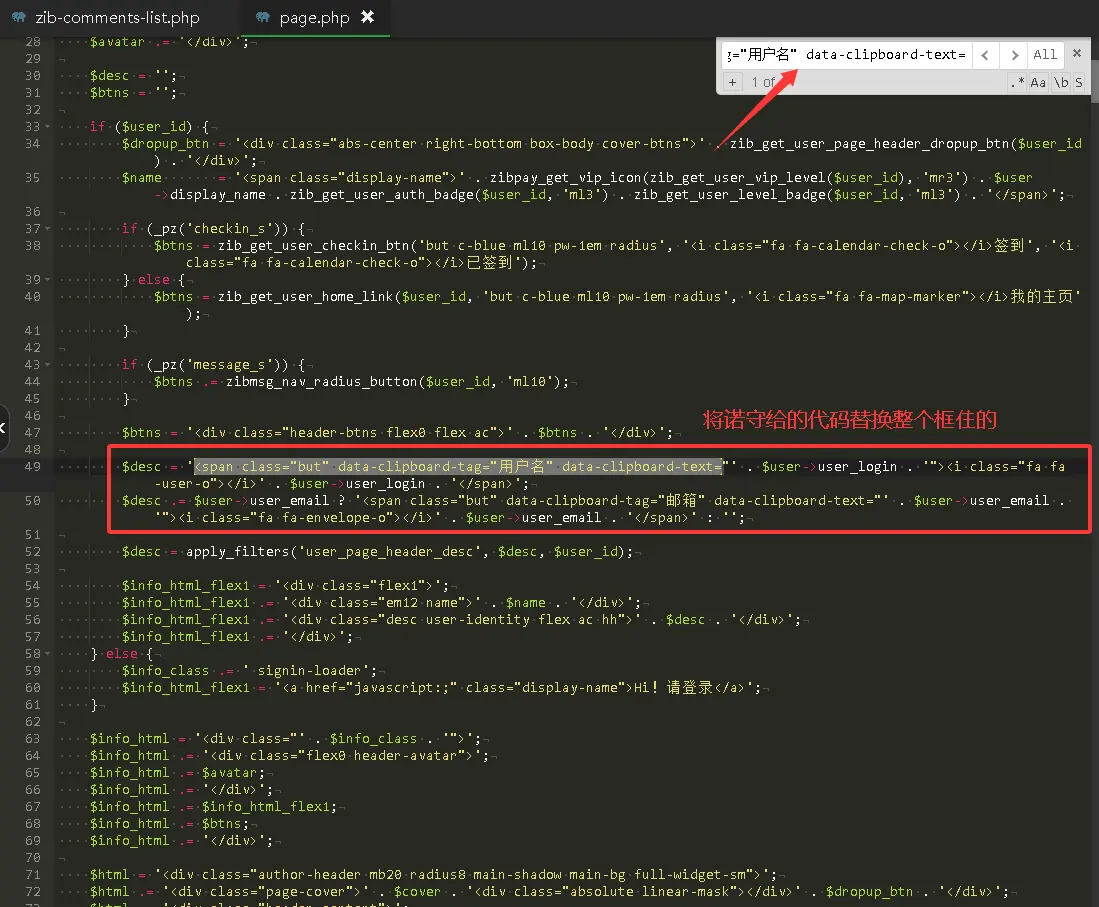Click the left sidebar collapse handle

coord(3,427)
